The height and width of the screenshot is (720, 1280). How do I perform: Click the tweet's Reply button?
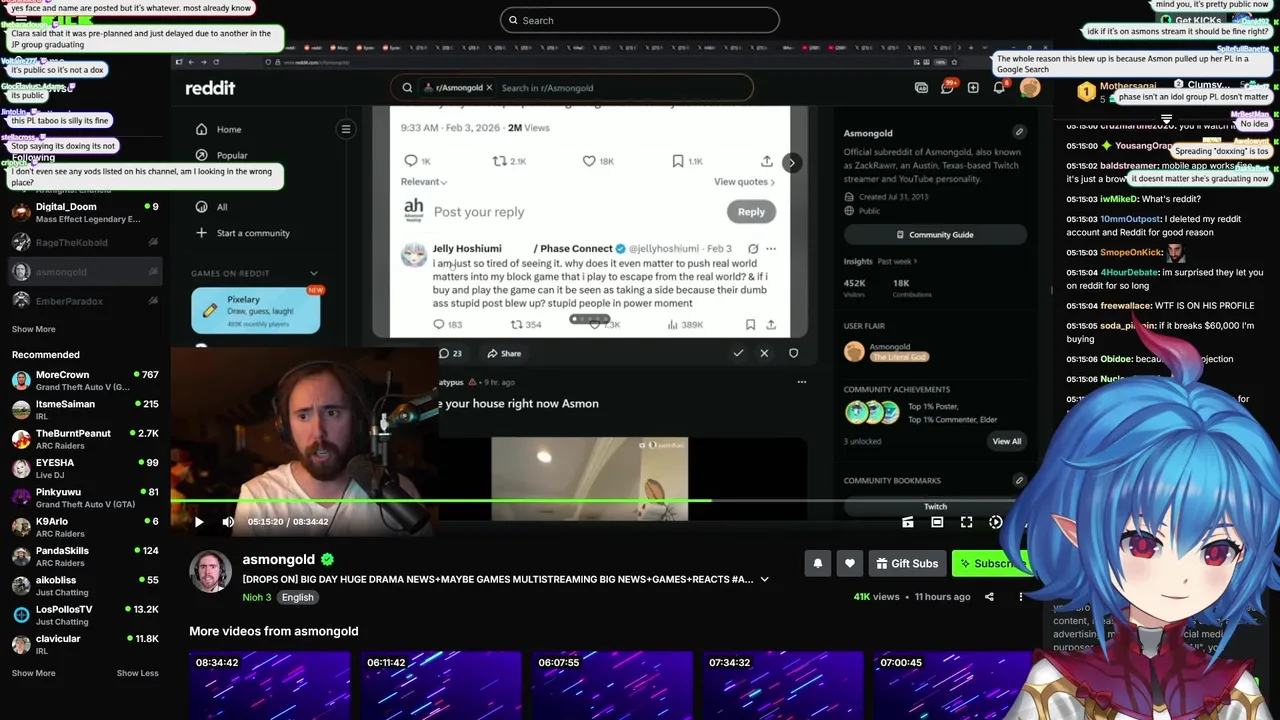[751, 211]
